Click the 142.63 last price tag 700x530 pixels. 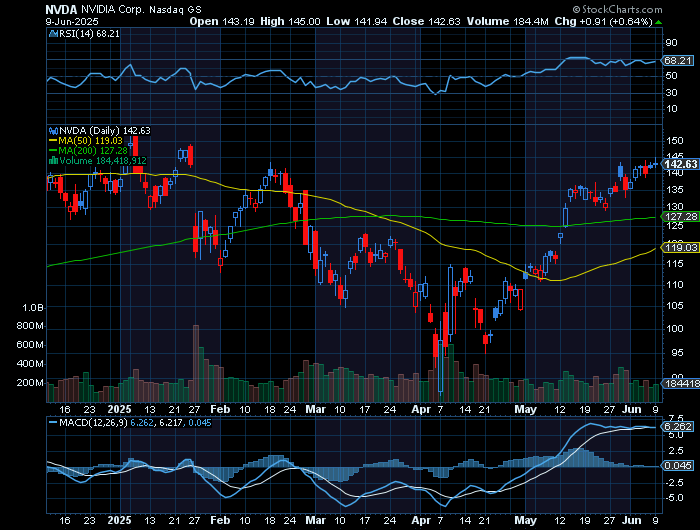pyautogui.click(x=680, y=164)
